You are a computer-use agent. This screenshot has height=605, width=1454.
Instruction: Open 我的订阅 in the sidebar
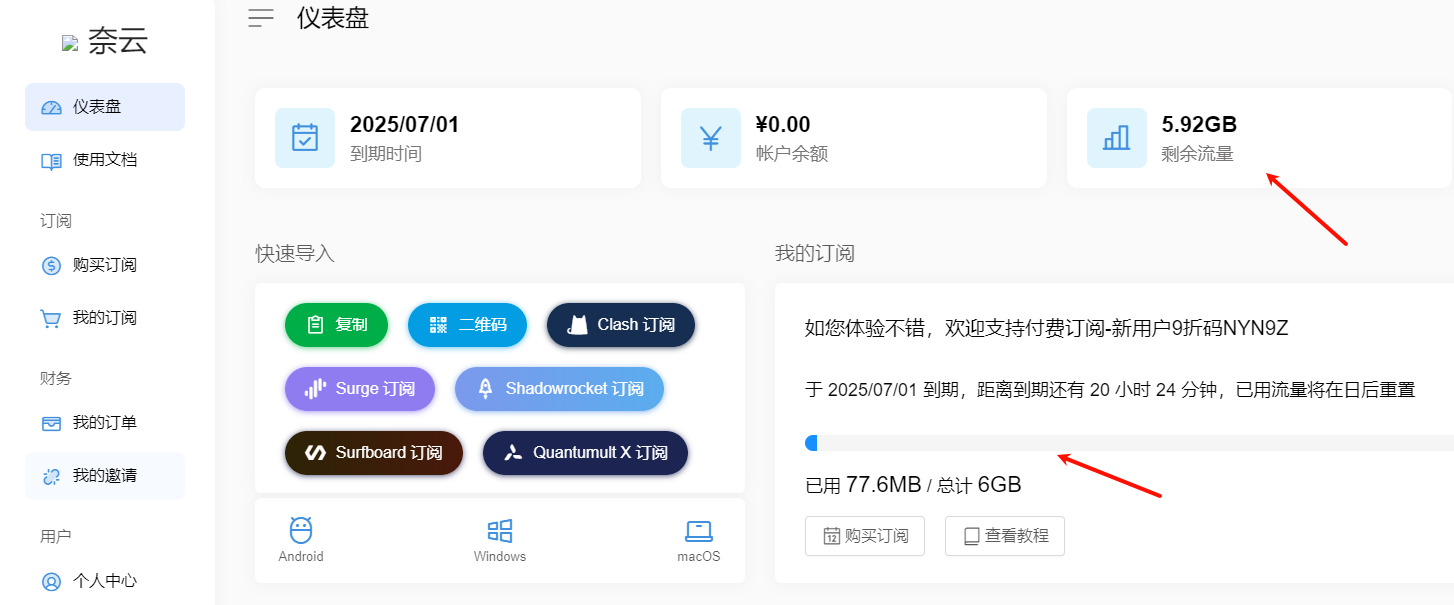point(105,318)
